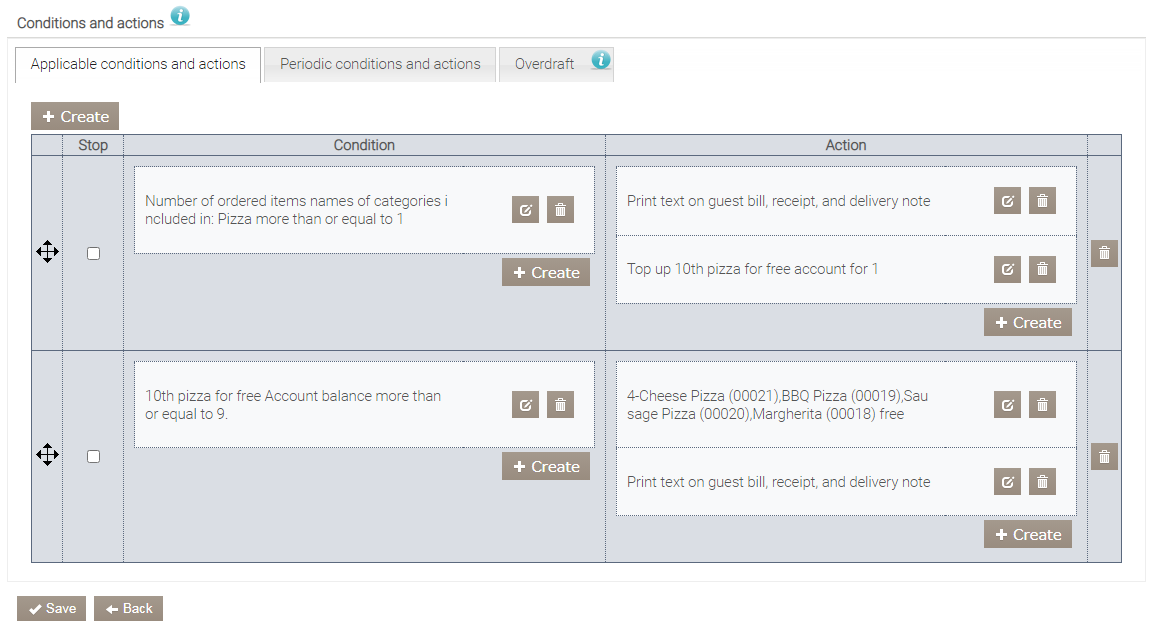This screenshot has width=1164, height=629.
Task: Click the top Create button above the table
Action: point(75,117)
